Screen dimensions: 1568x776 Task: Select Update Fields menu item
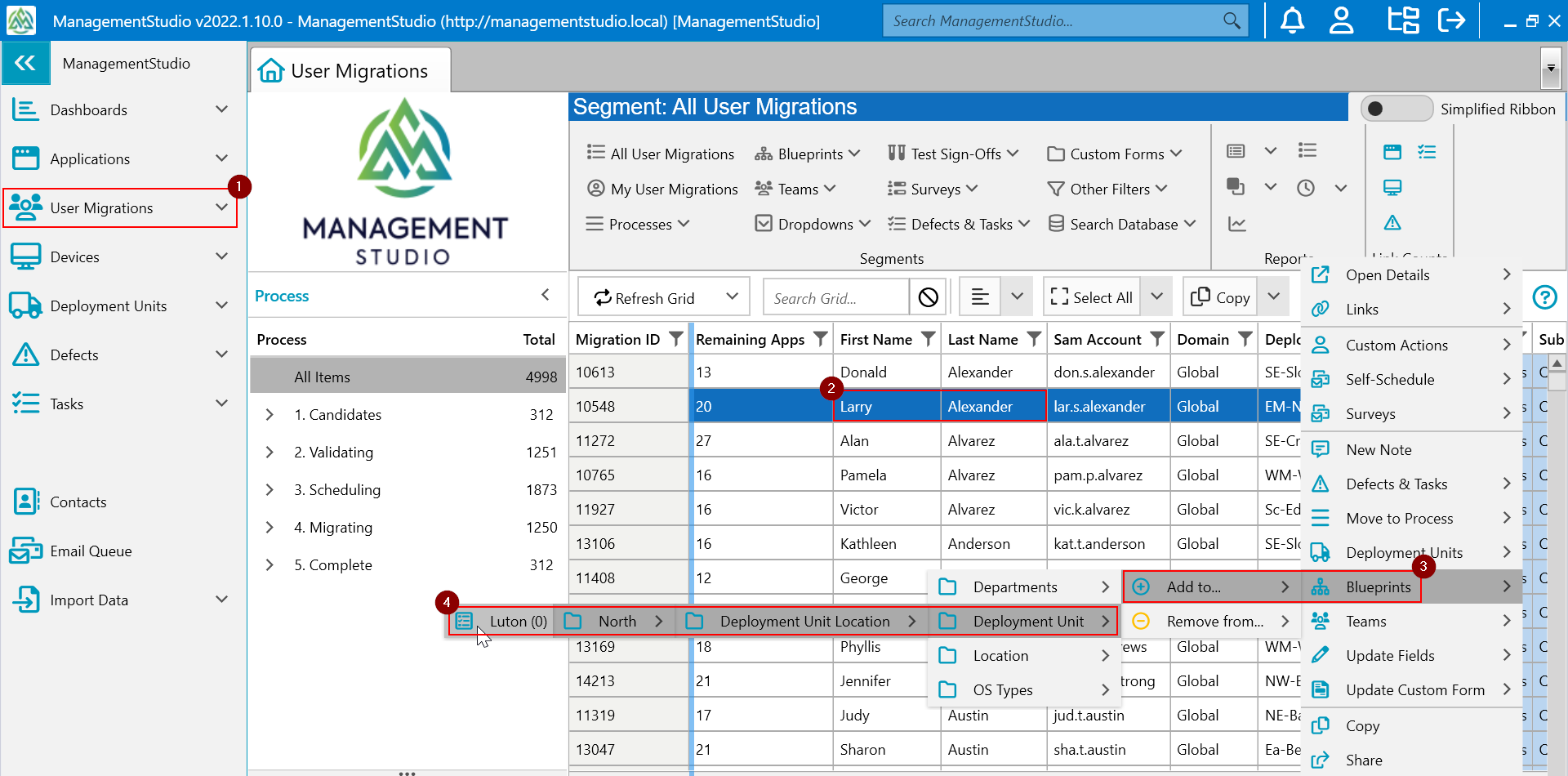coord(1411,656)
